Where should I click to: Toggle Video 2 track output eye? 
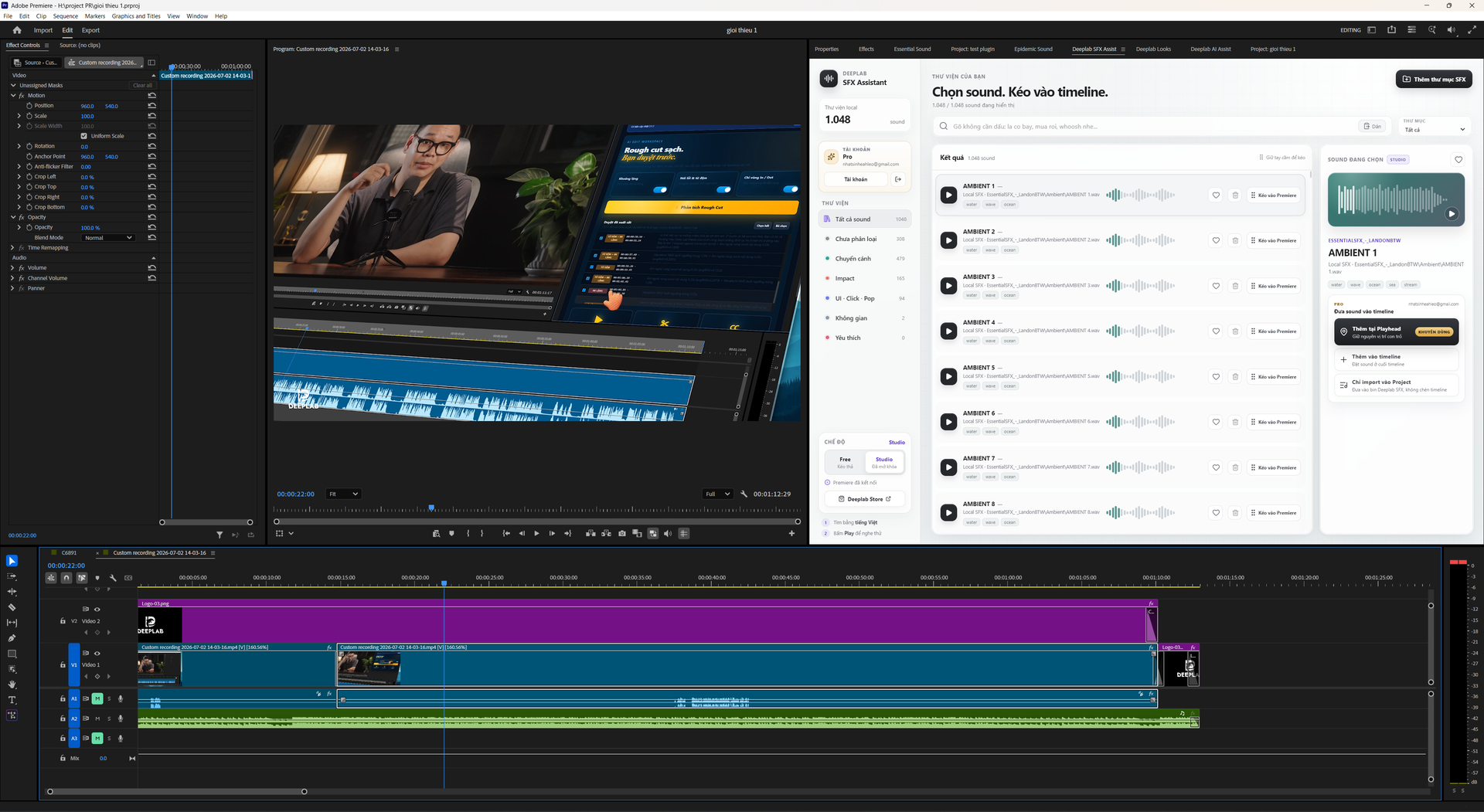(97, 610)
